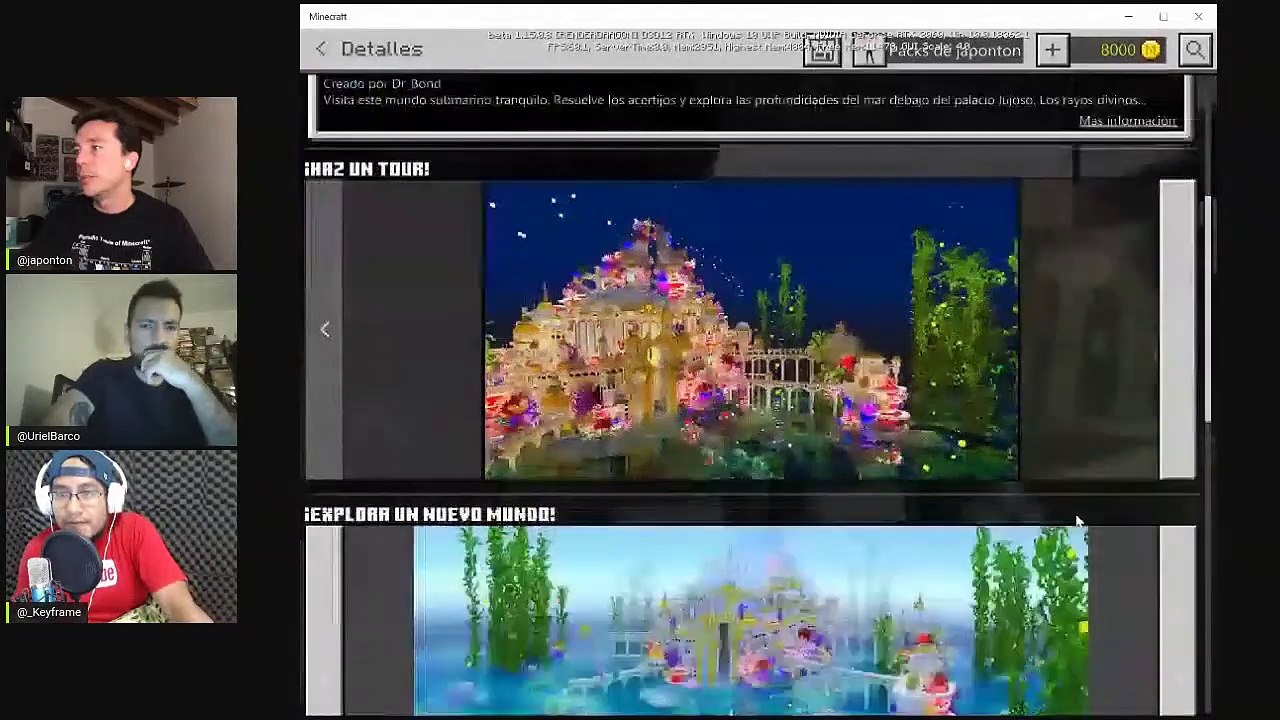
Task: Open the underwater palace tour screenshot
Action: coord(751,330)
